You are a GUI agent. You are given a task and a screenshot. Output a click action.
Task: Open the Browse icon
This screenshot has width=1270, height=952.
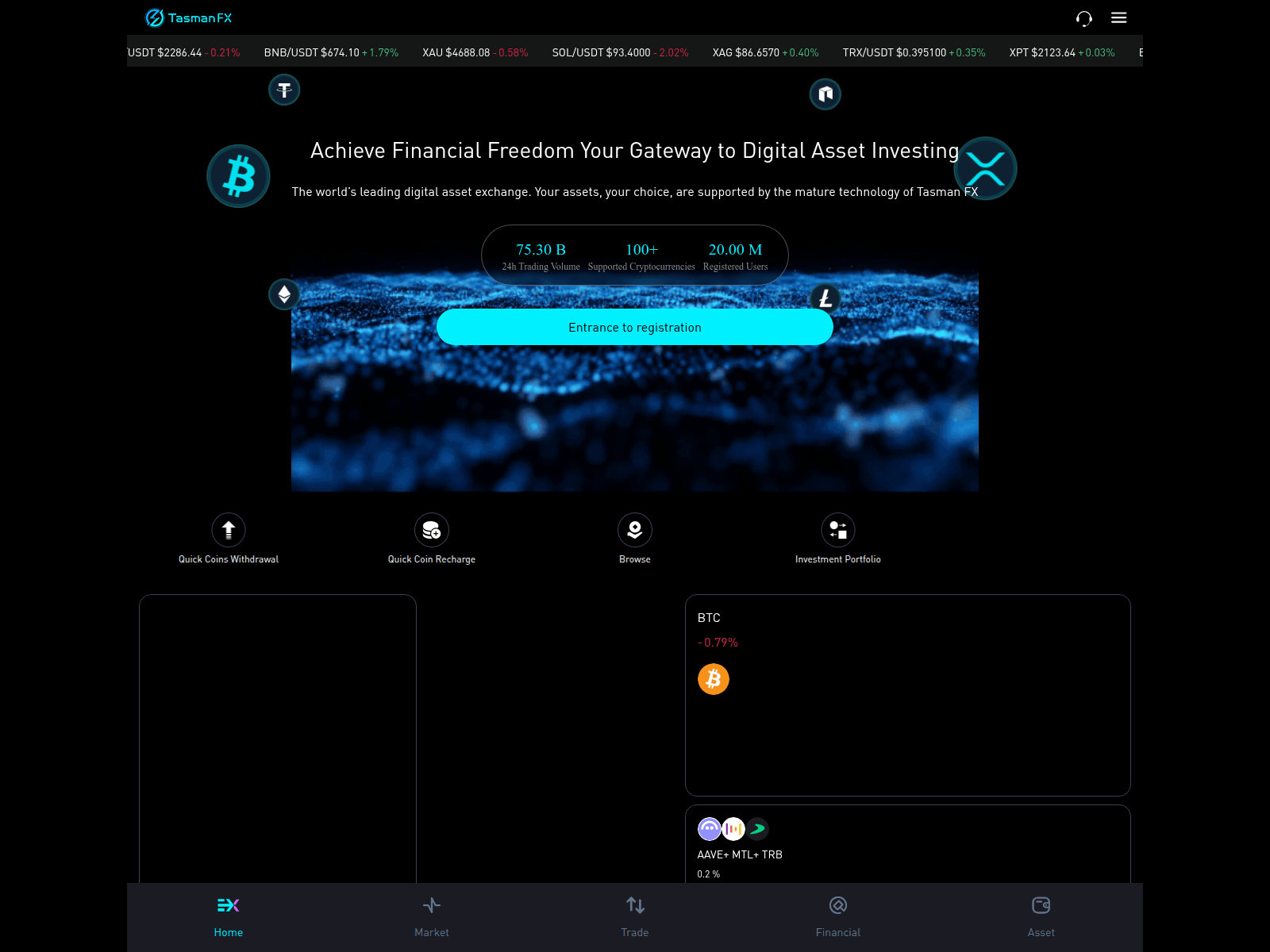tap(635, 530)
